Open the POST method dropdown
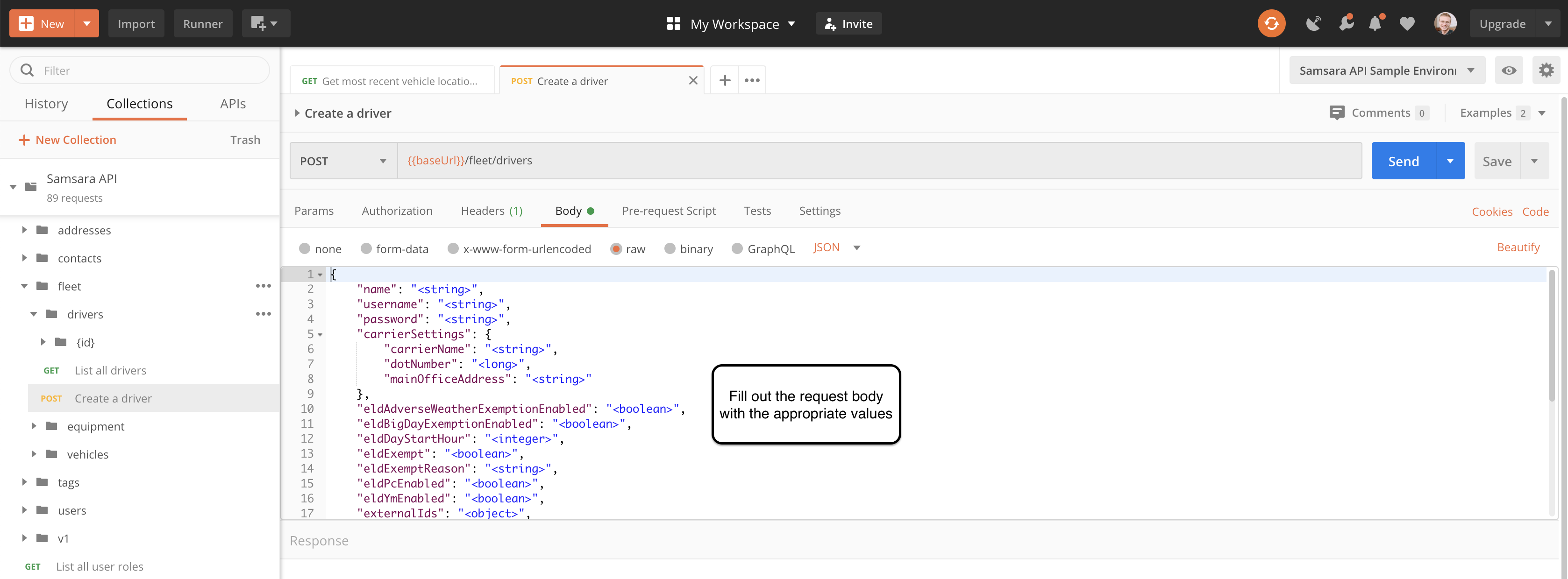The height and width of the screenshot is (579, 1568). click(x=343, y=161)
